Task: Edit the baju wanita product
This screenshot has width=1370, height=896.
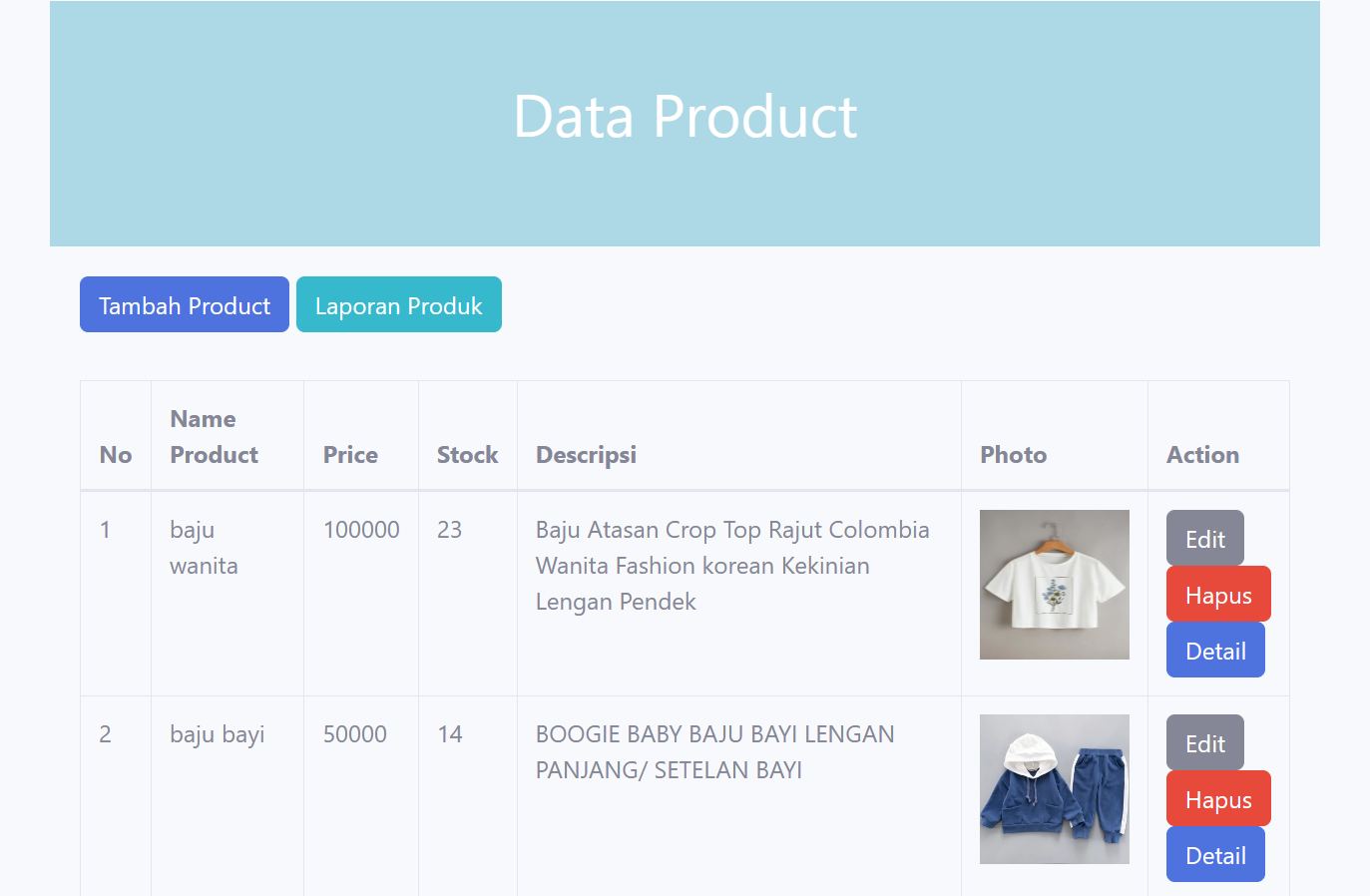Action: (x=1204, y=539)
